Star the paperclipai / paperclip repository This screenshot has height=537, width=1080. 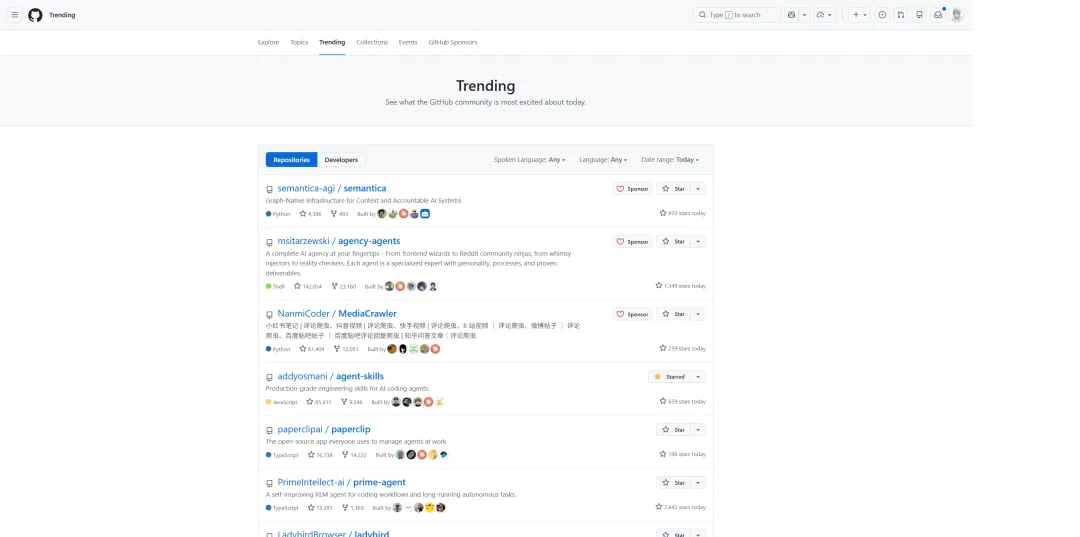tap(673, 430)
